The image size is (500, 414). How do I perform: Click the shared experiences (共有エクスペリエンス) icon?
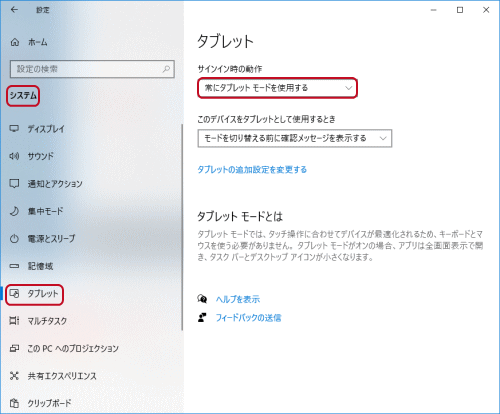pos(14,376)
